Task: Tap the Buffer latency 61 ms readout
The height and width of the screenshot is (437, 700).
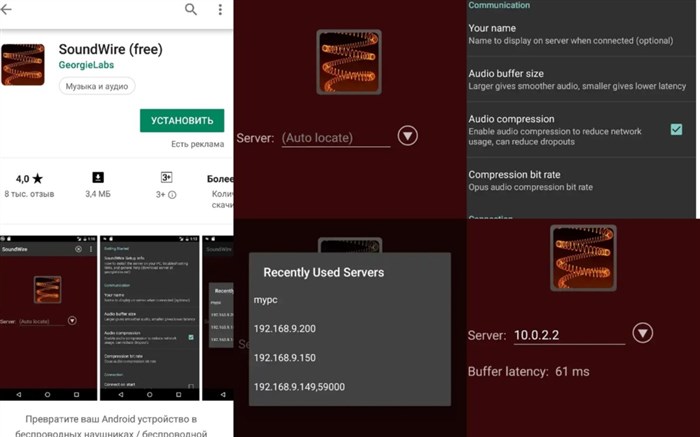Action: (x=529, y=371)
